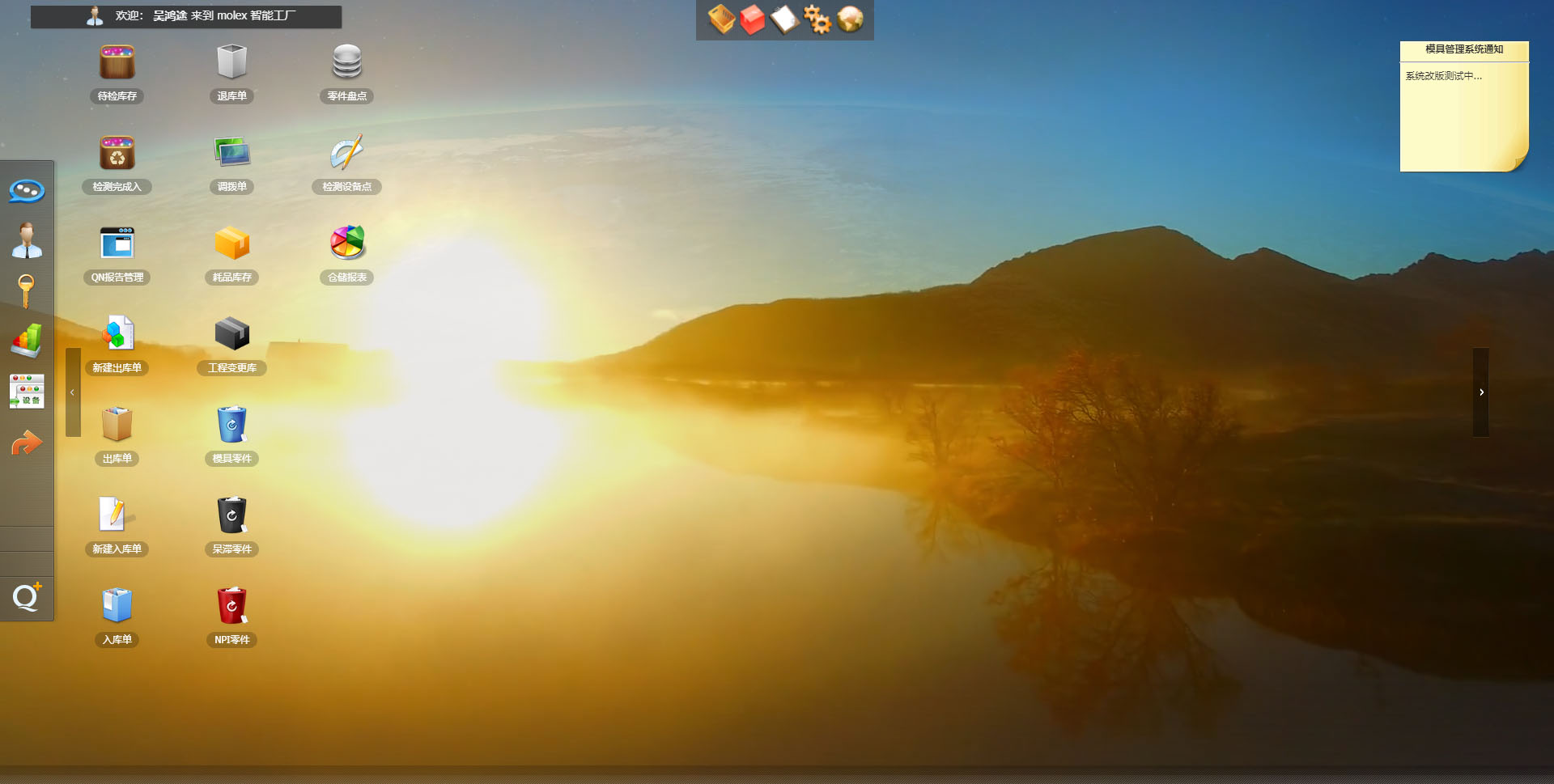Viewport: 1554px width, 784px height.
Task: Collapse sidebar with left chevron handle
Action: pyautogui.click(x=73, y=392)
